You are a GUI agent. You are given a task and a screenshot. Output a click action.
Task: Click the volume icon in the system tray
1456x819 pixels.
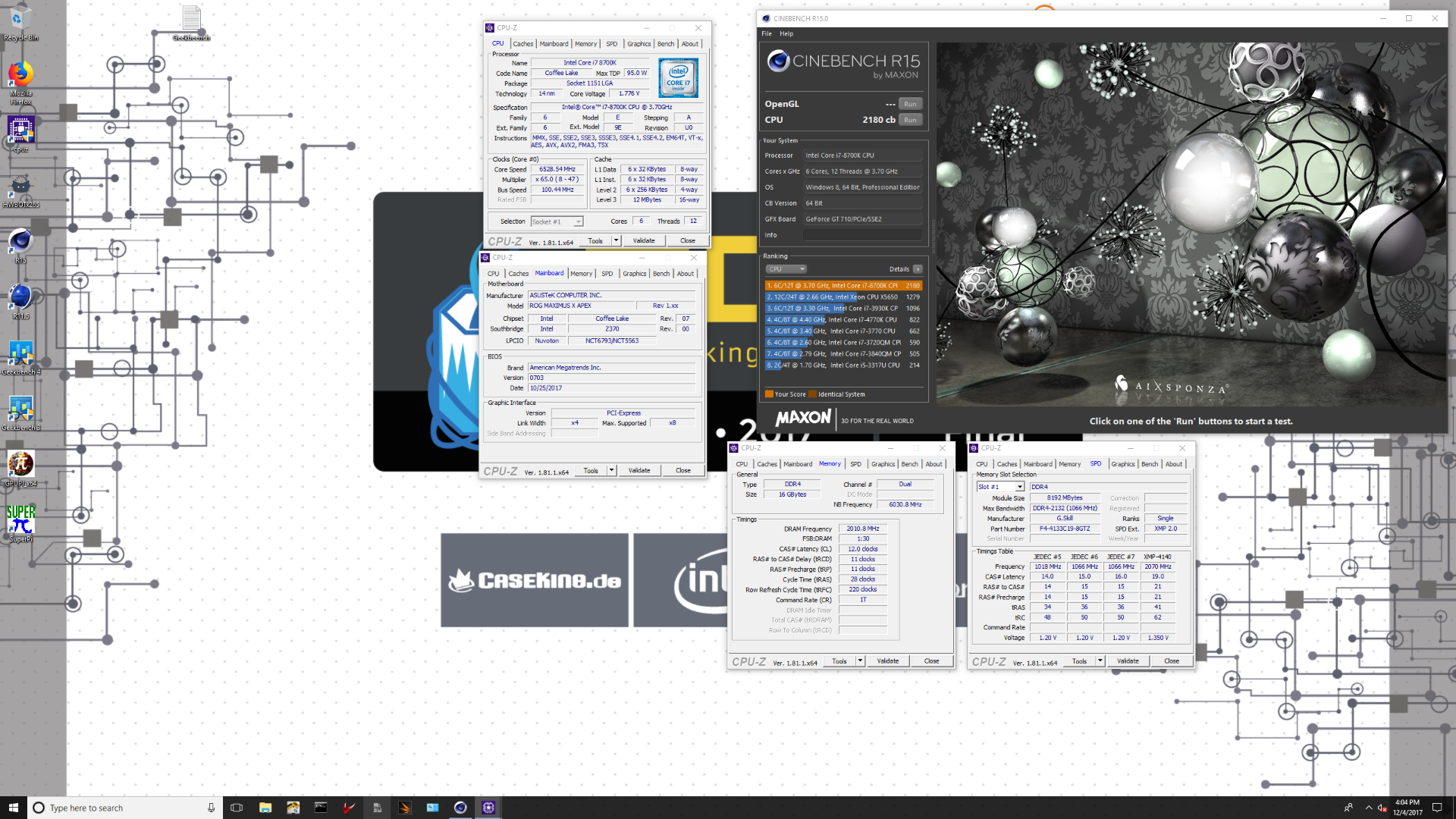[1382, 808]
